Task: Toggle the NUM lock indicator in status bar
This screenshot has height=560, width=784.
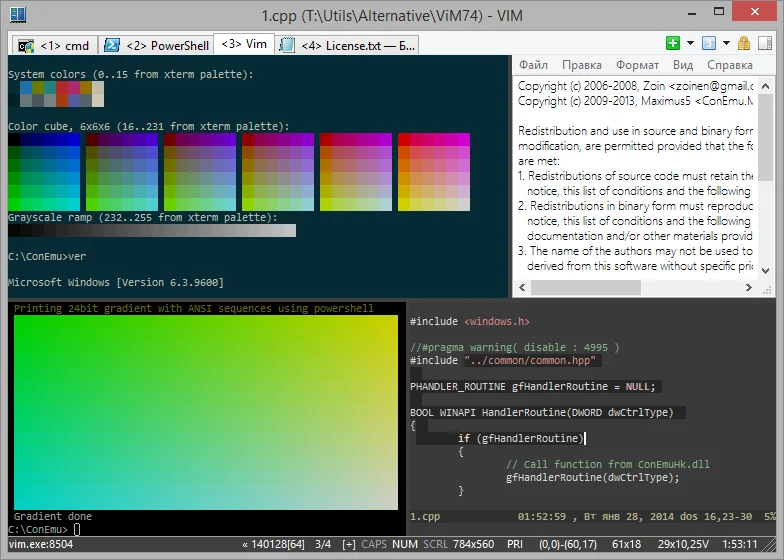Action: [407, 545]
